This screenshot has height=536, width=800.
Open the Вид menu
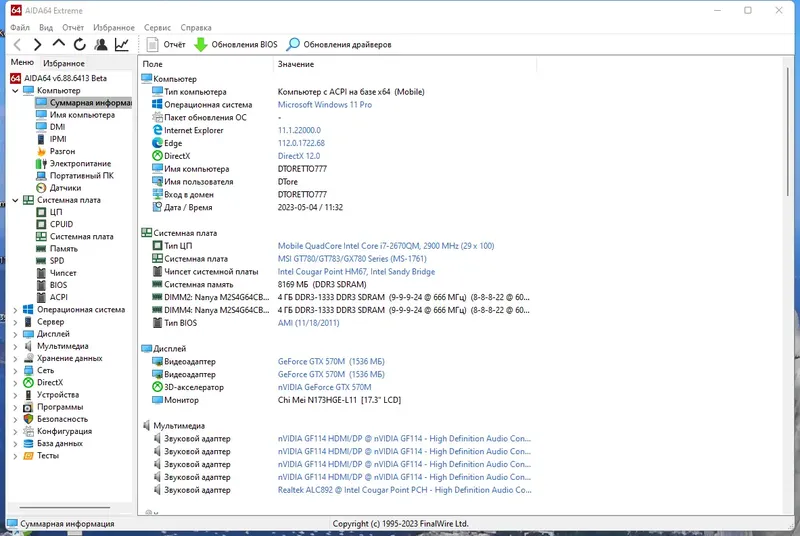[x=46, y=28]
